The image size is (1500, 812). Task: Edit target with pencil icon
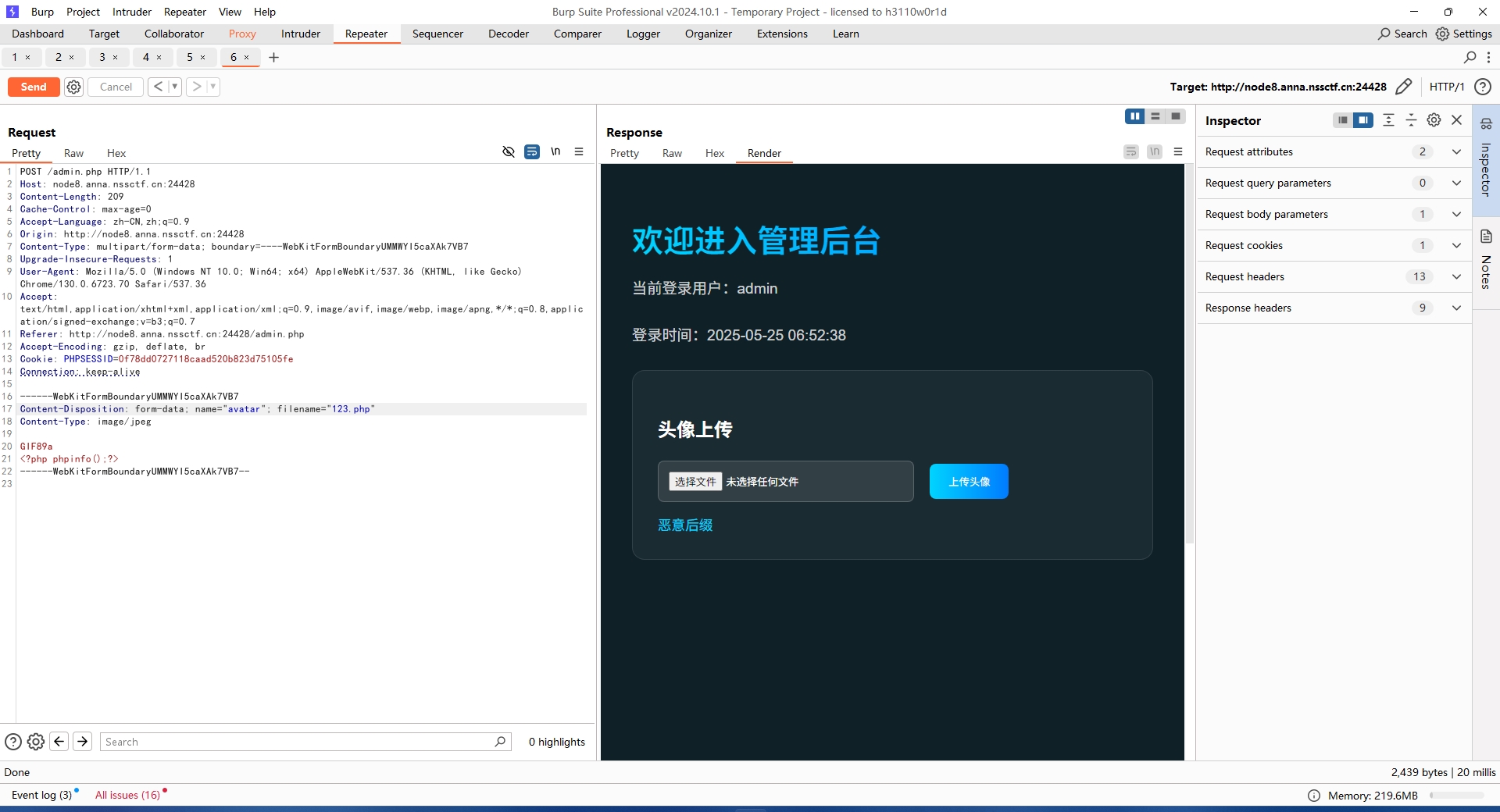[x=1404, y=87]
